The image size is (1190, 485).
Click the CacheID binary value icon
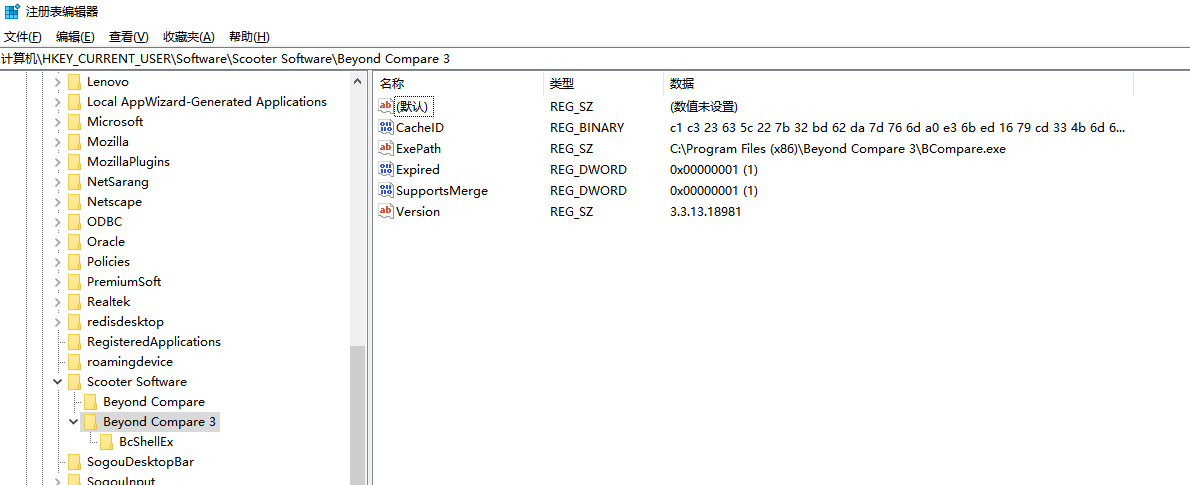pyautogui.click(x=386, y=128)
